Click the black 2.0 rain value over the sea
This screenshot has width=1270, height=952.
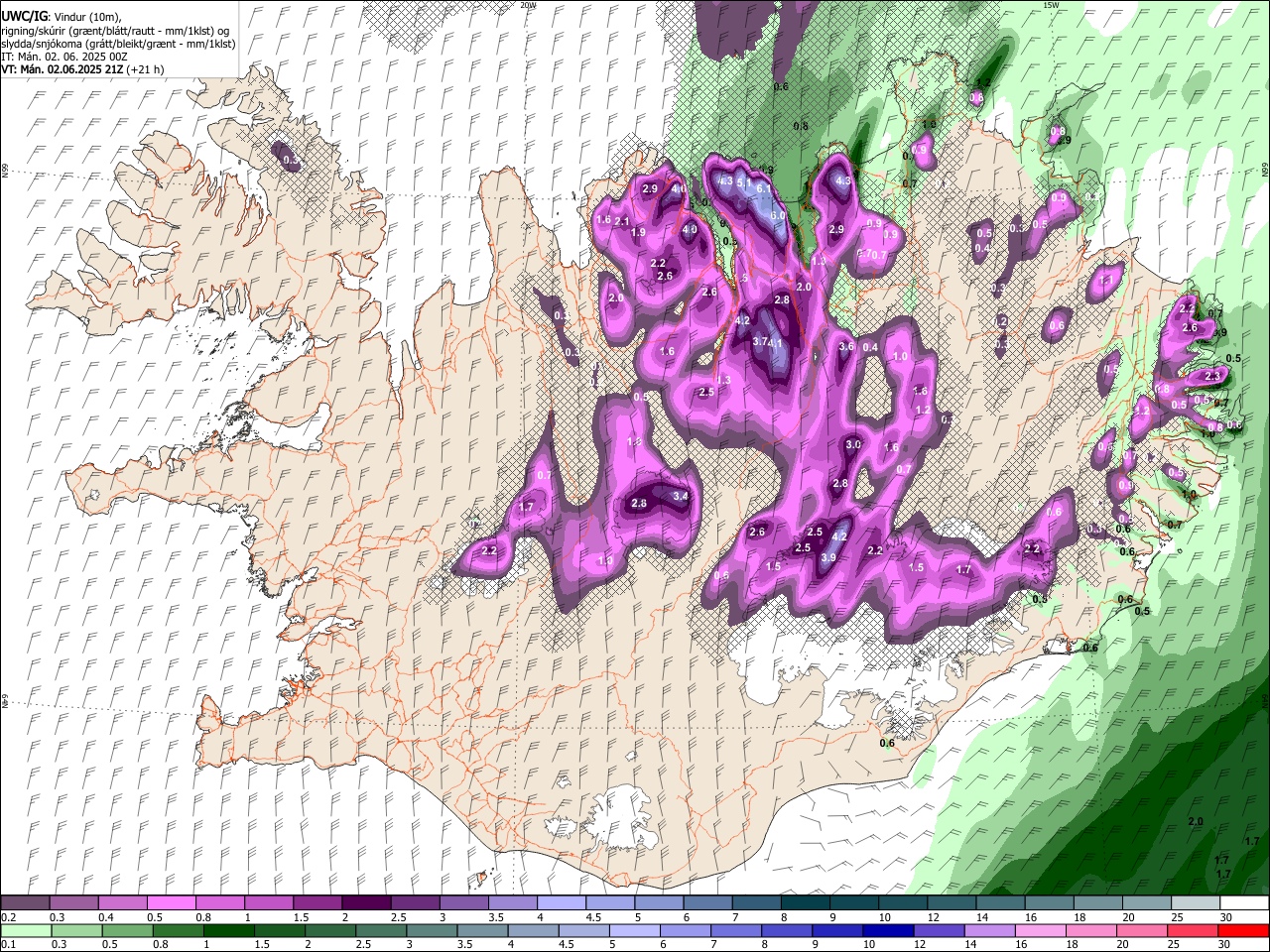pos(1196,822)
